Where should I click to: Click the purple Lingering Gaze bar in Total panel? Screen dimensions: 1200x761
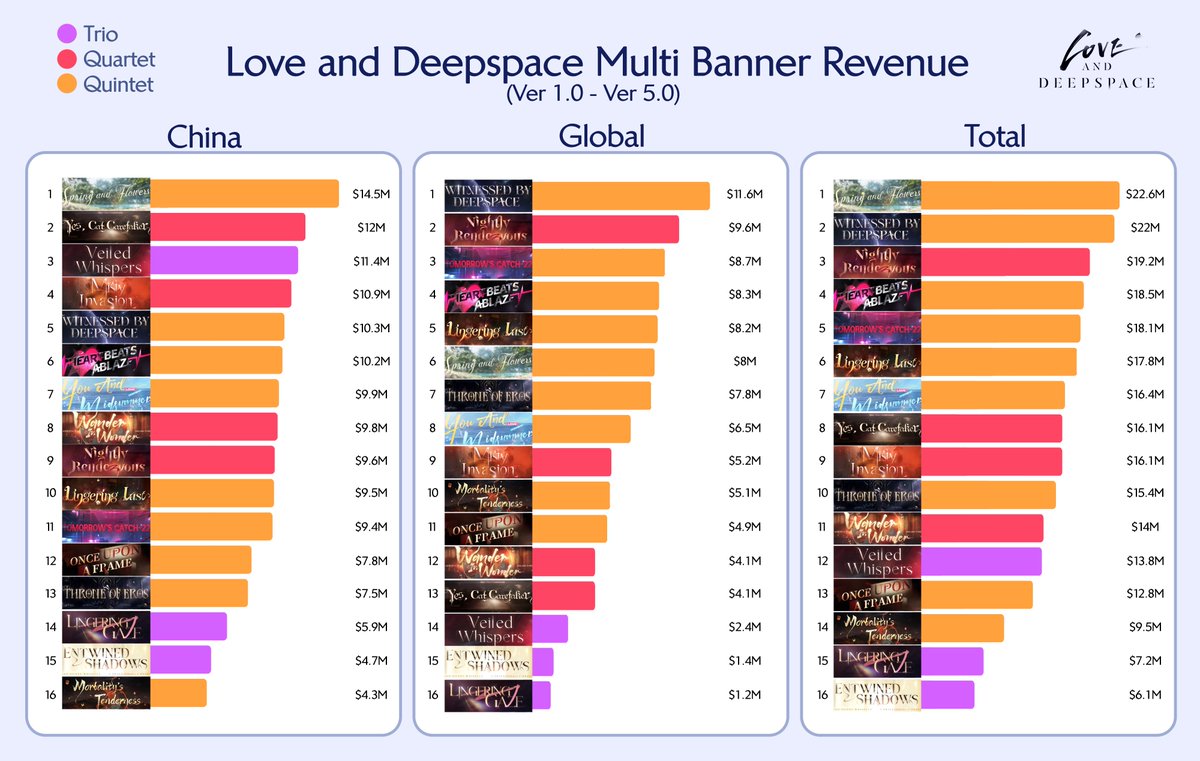click(x=952, y=661)
